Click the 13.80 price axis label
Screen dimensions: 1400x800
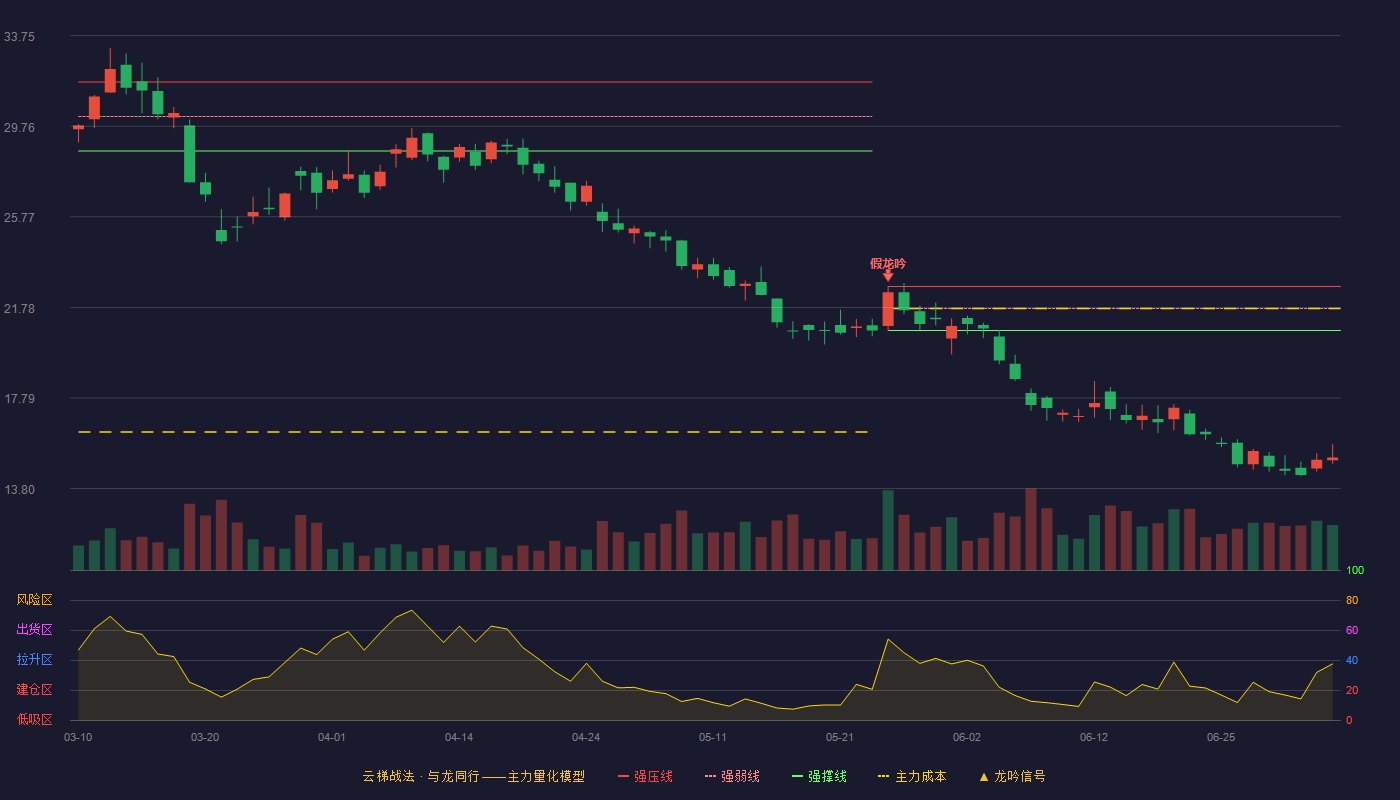click(x=19, y=489)
